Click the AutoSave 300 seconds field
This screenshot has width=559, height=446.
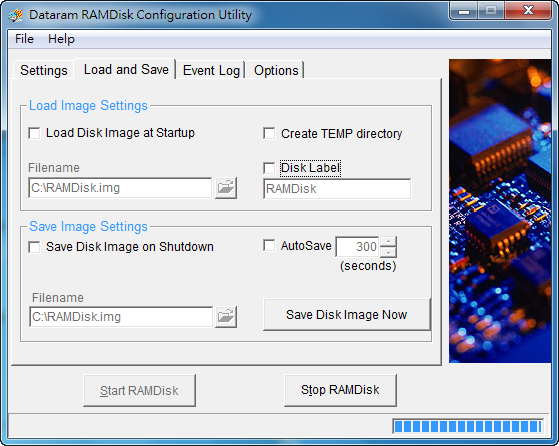click(357, 247)
